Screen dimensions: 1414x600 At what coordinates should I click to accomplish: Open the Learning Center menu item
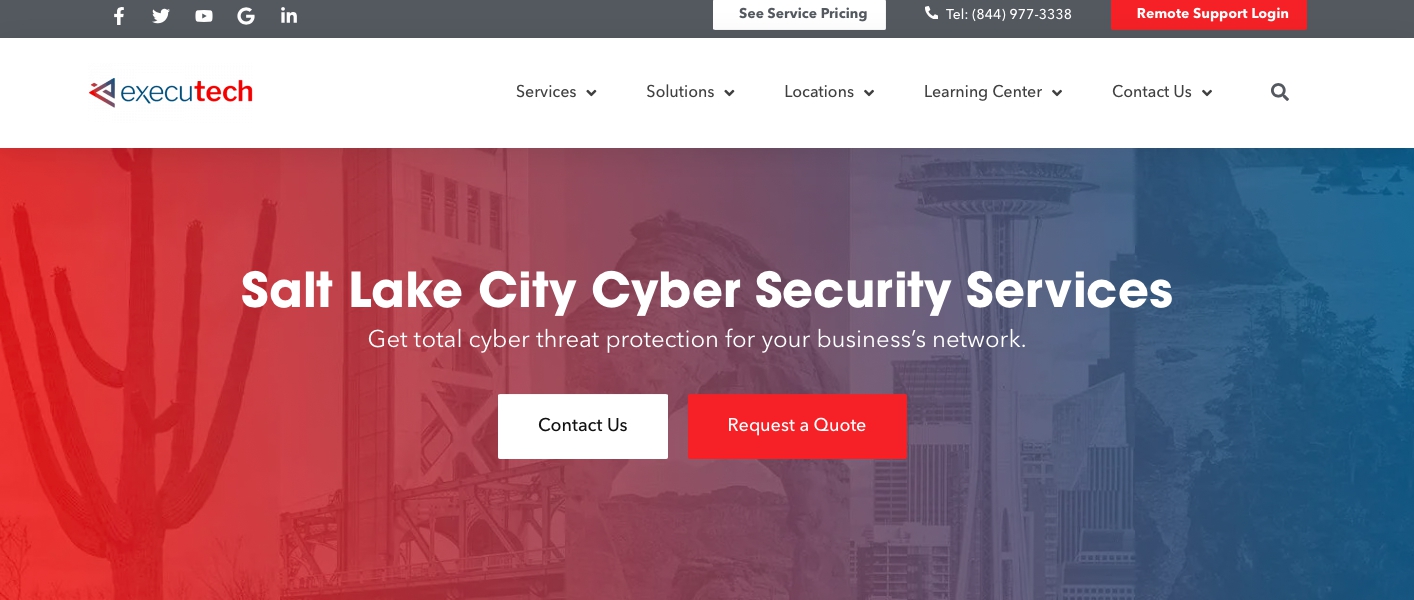pos(983,92)
